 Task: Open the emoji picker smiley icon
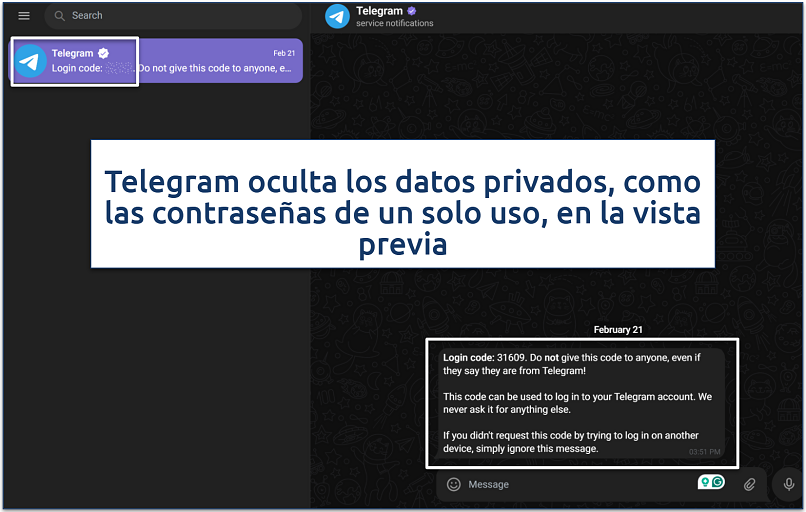453,484
